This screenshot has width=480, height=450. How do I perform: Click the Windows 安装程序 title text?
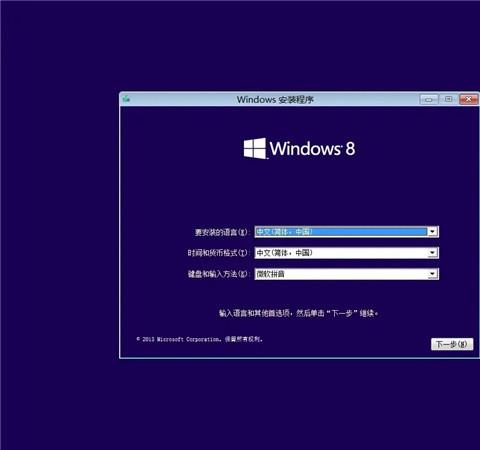[275, 99]
